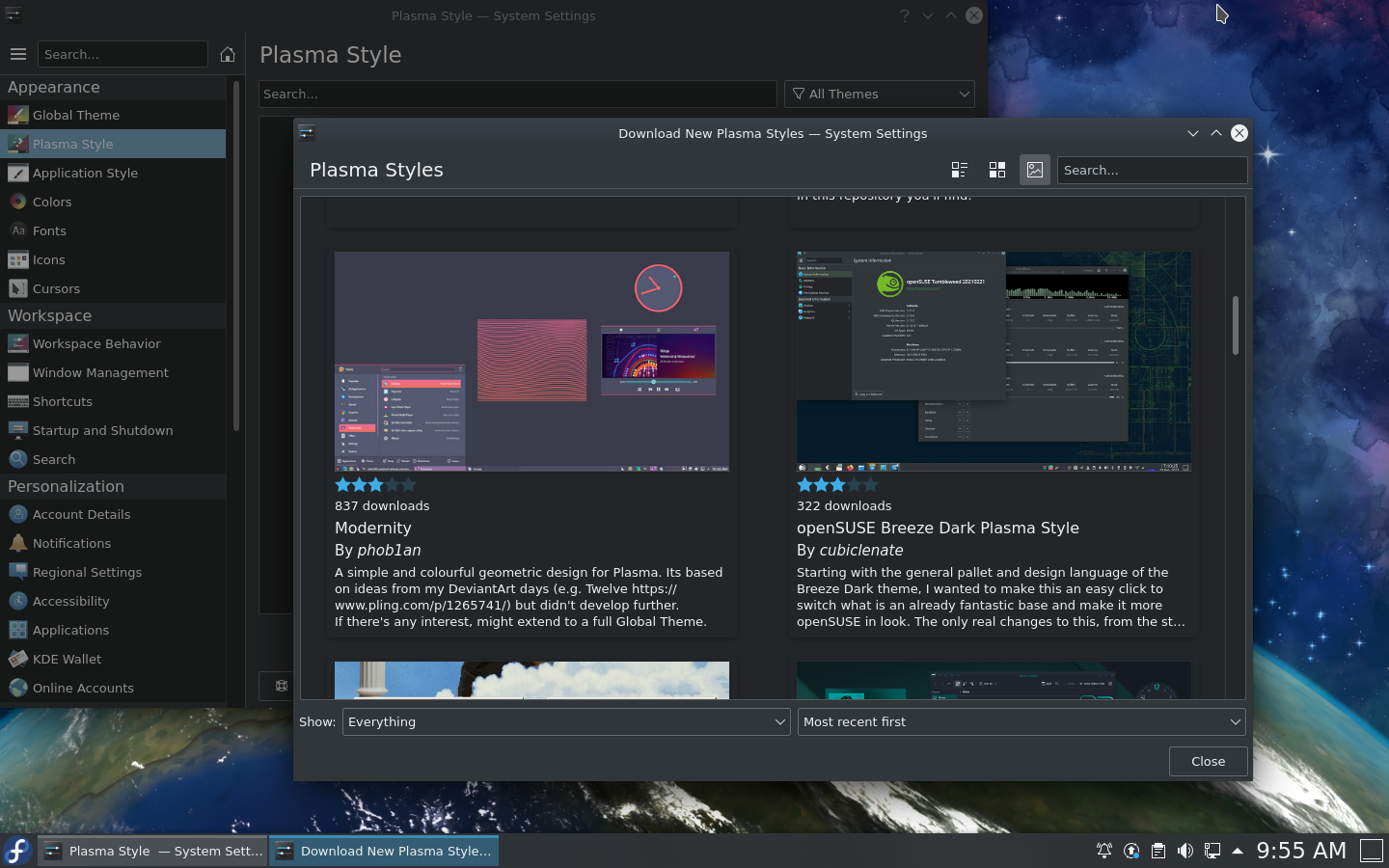Type in the Plasma Styles search field

[x=1152, y=170]
